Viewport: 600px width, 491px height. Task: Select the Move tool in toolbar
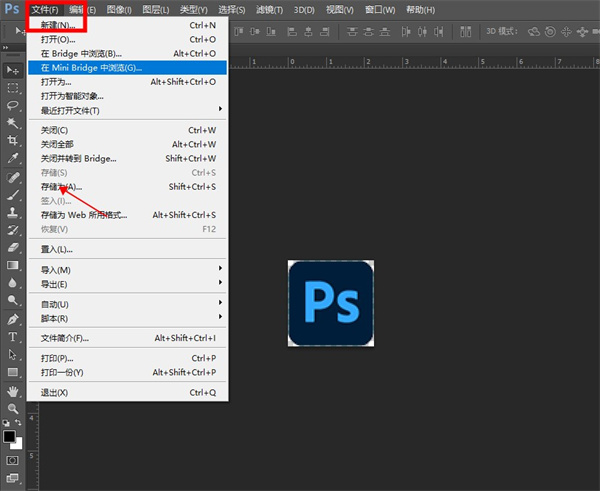(13, 70)
